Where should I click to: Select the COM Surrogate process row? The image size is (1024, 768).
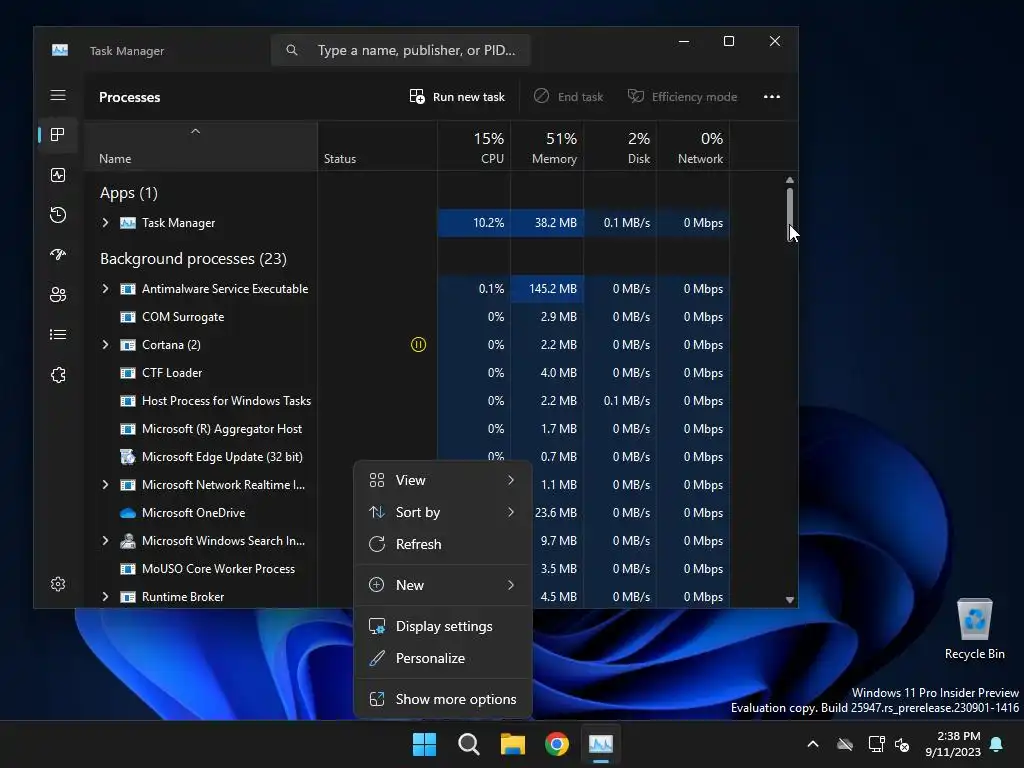click(407, 317)
